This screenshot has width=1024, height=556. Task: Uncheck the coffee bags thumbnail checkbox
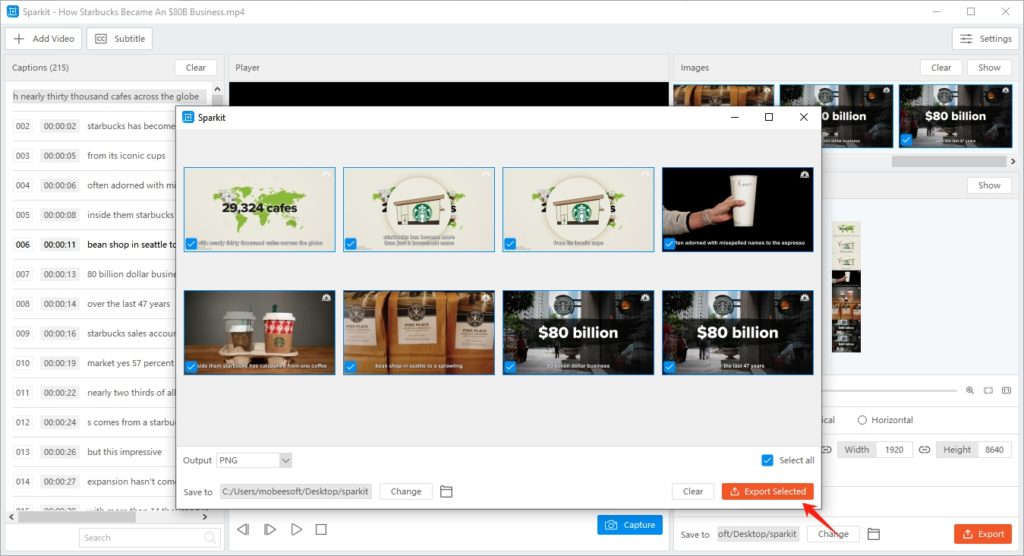tap(351, 367)
